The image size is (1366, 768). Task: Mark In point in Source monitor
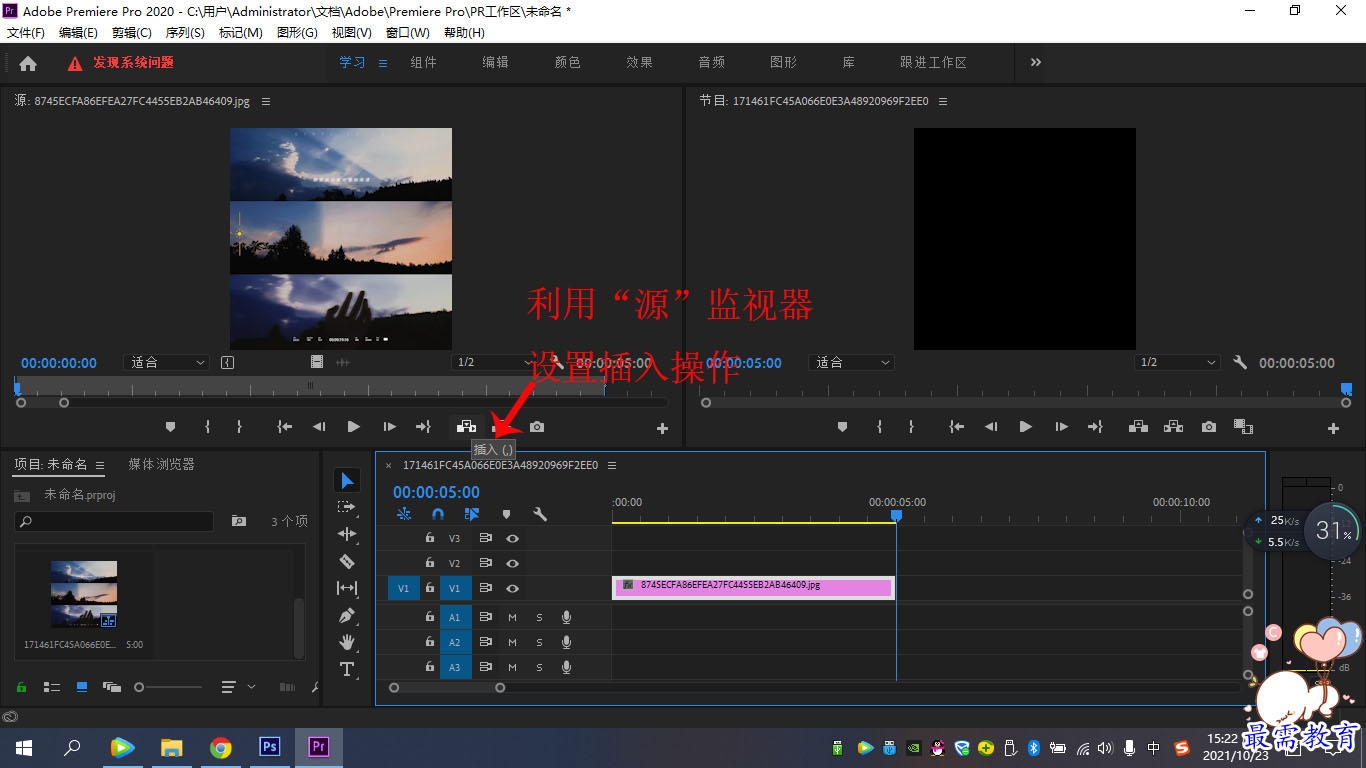click(207, 427)
